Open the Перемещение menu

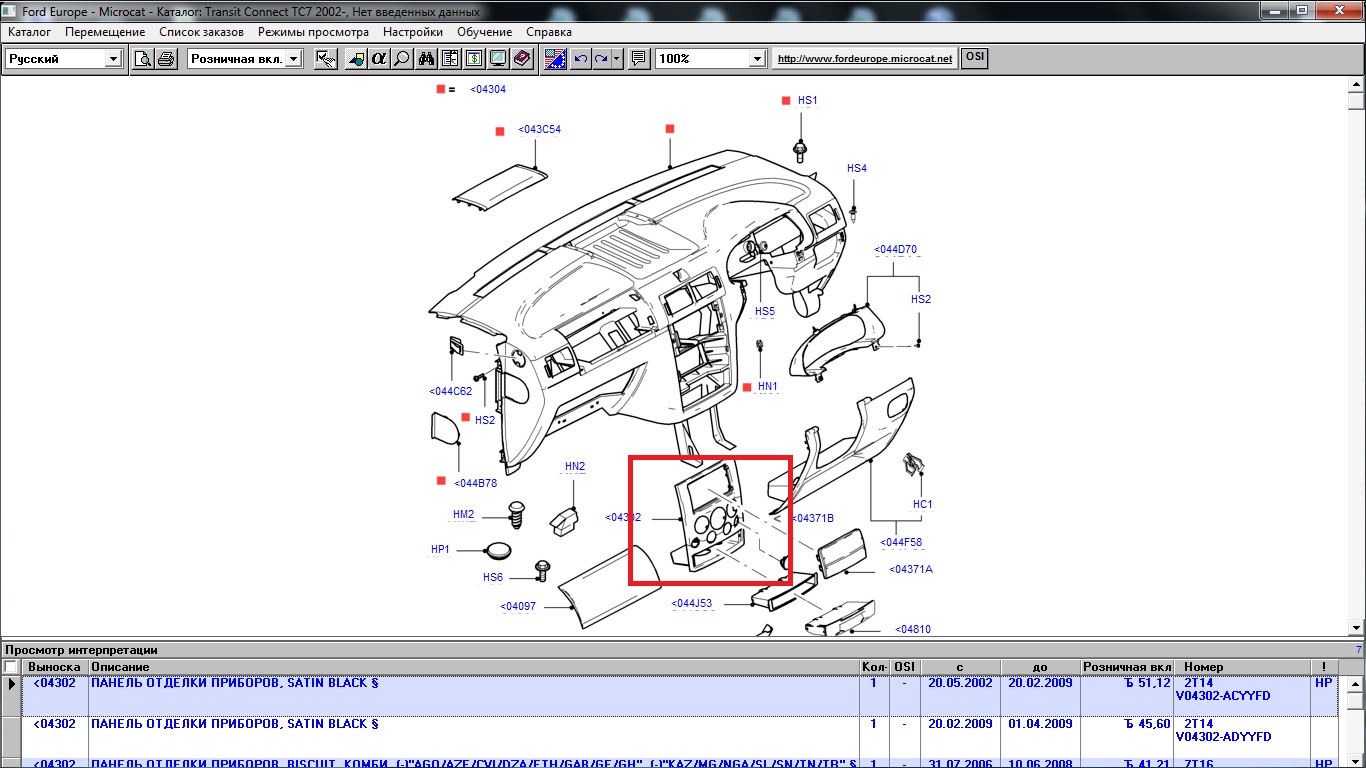[105, 32]
